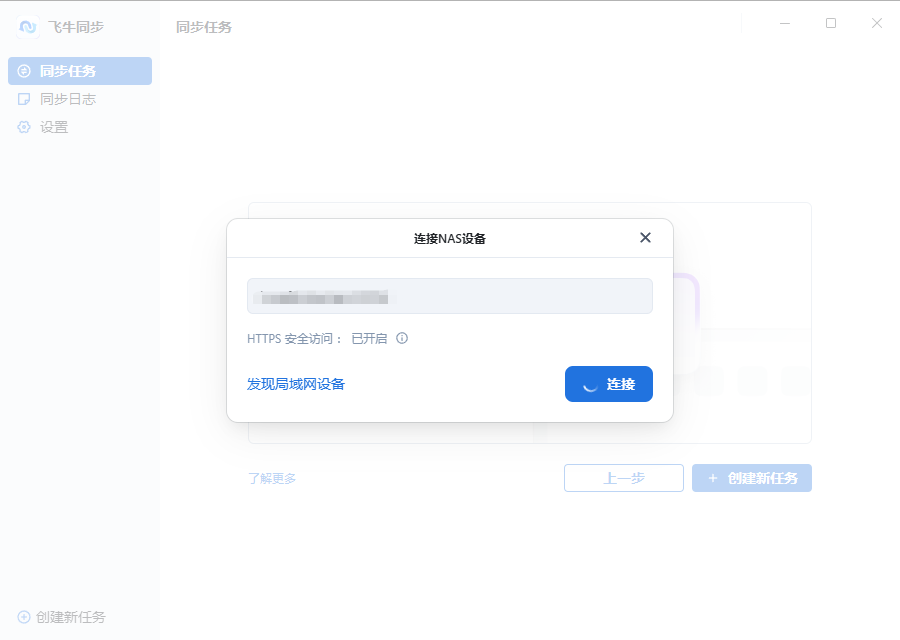Minimize the 飞牛同步 window
This screenshot has height=640, width=900.
click(x=785, y=24)
